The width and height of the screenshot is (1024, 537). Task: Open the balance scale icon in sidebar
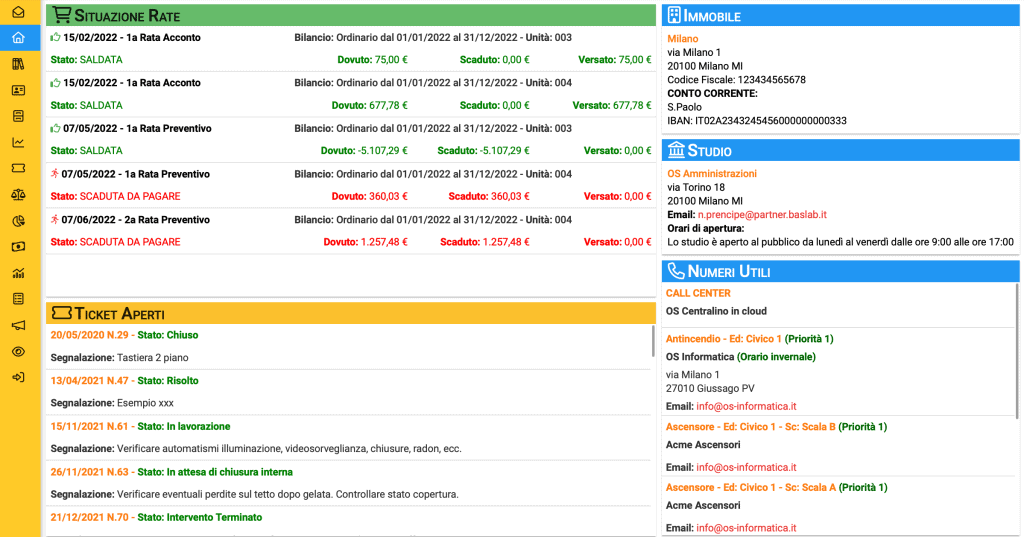pos(18,195)
